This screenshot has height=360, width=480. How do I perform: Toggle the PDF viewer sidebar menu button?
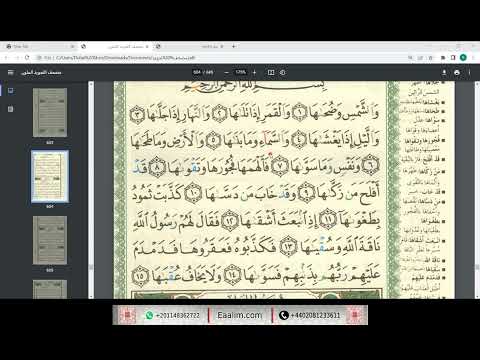coord(11,72)
